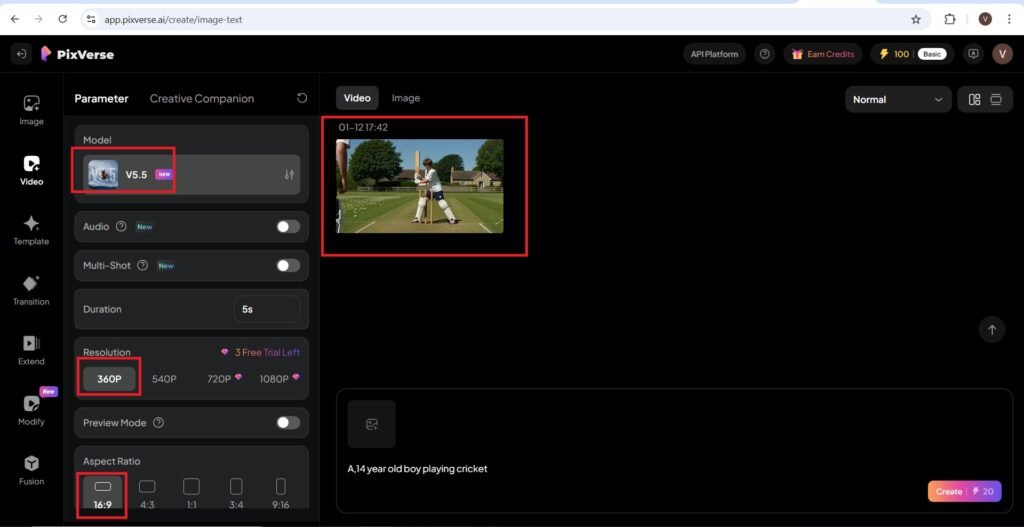This screenshot has width=1024, height=527.
Task: Open the Normal mode dropdown
Action: point(898,99)
